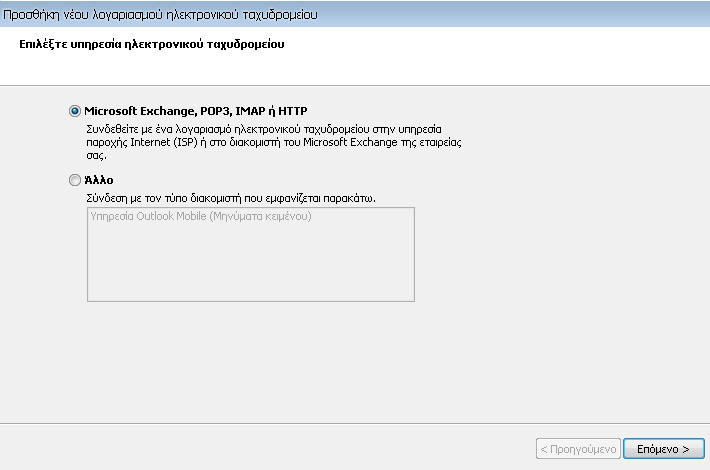Screen dimensions: 710x470
Task: Click the heading Επιλέξτε υπηρεσία ηλεκτρονικού ταχυδρομείου
Action: (x=152, y=44)
